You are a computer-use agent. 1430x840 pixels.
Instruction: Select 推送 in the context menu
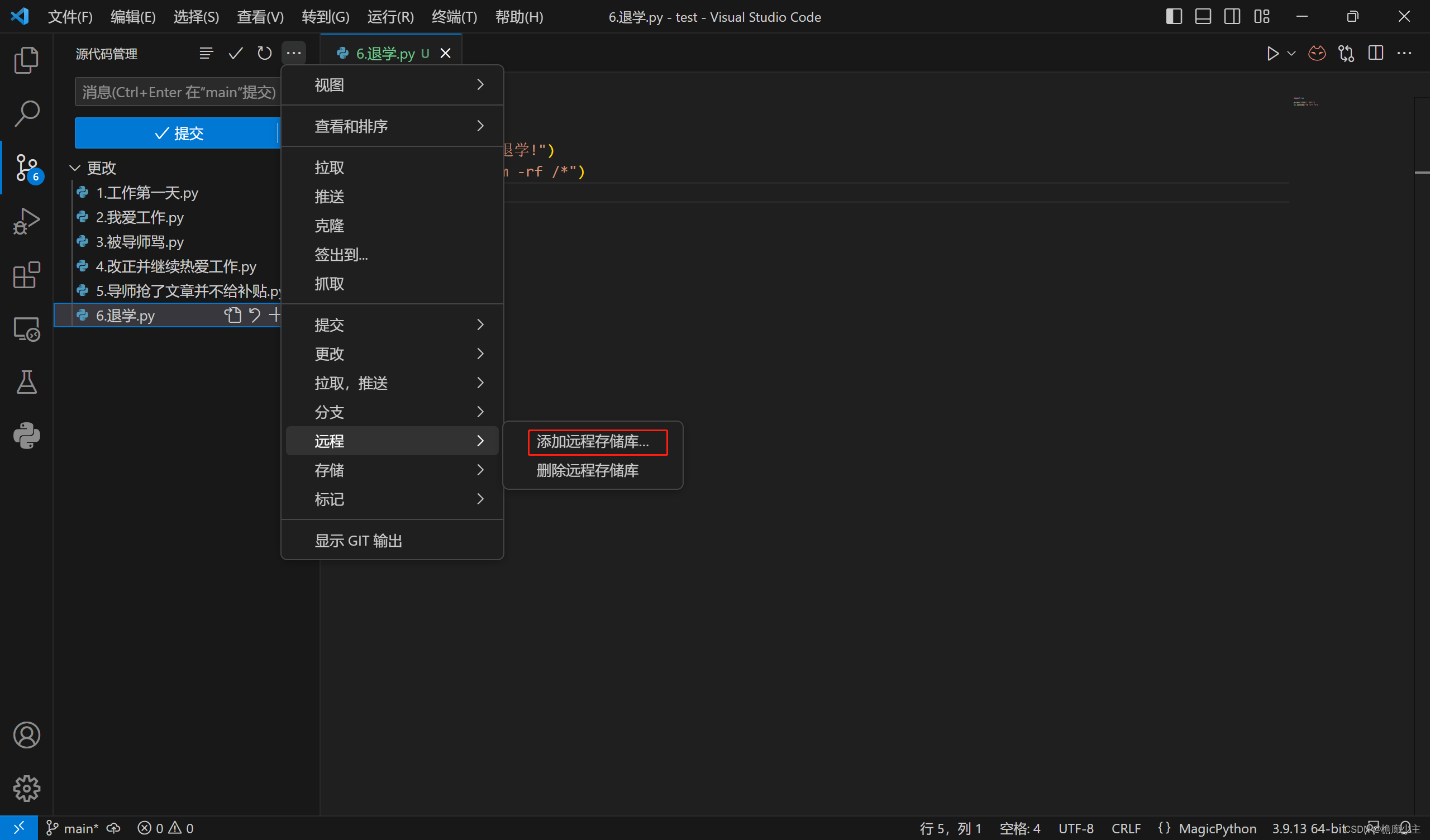[x=392, y=197]
